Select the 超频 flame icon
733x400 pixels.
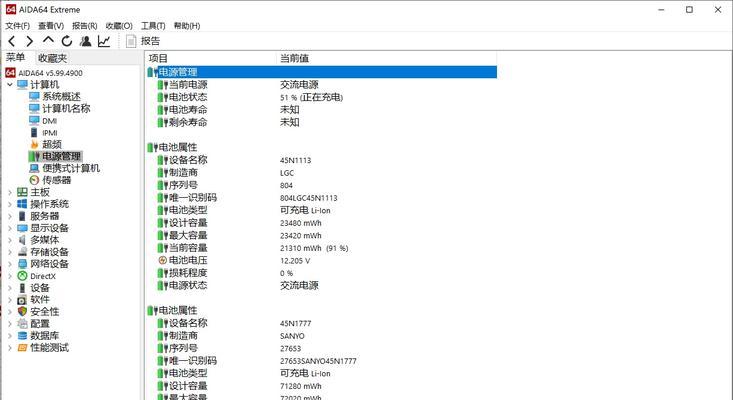(34, 144)
